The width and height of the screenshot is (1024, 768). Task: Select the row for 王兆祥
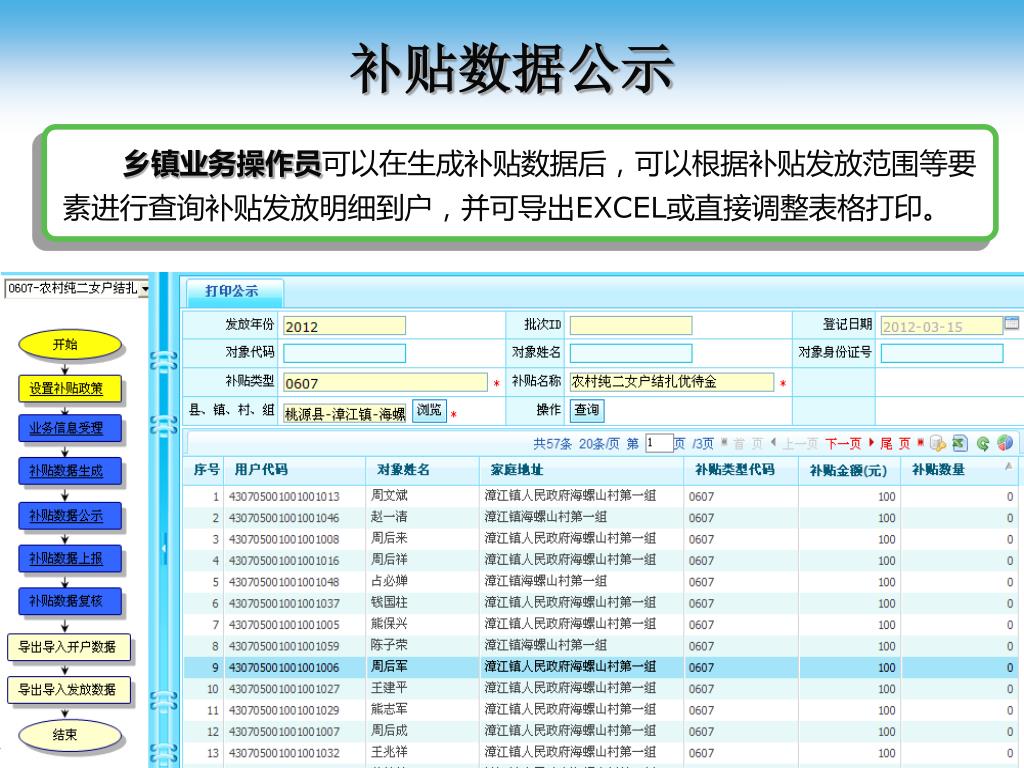(x=601, y=753)
